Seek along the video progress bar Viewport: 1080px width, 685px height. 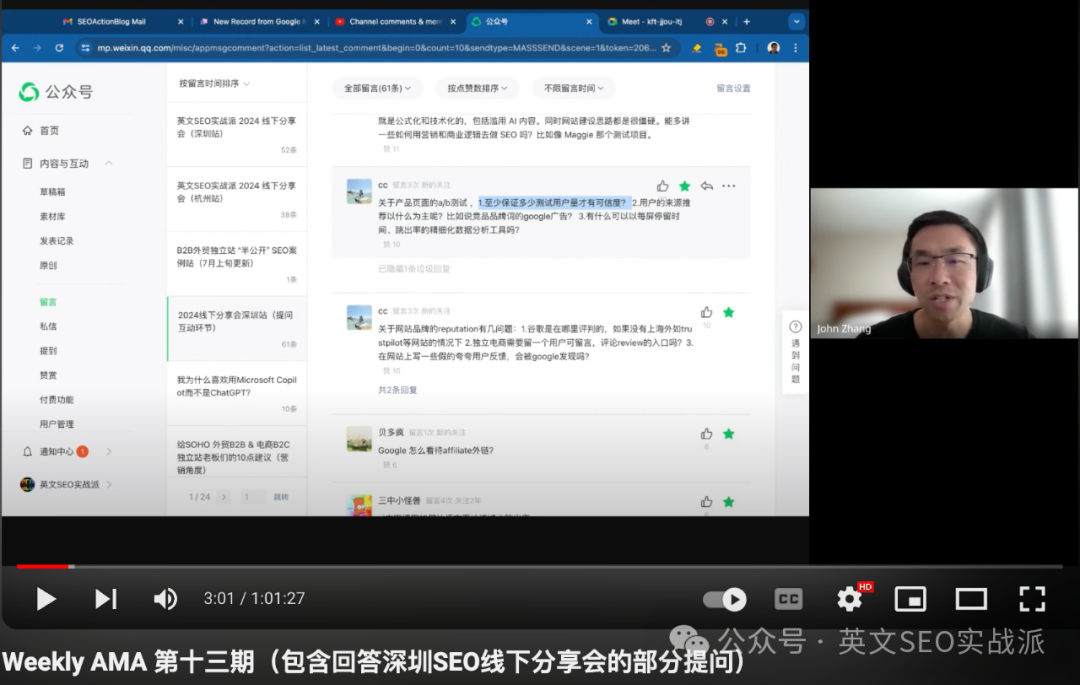[540, 567]
